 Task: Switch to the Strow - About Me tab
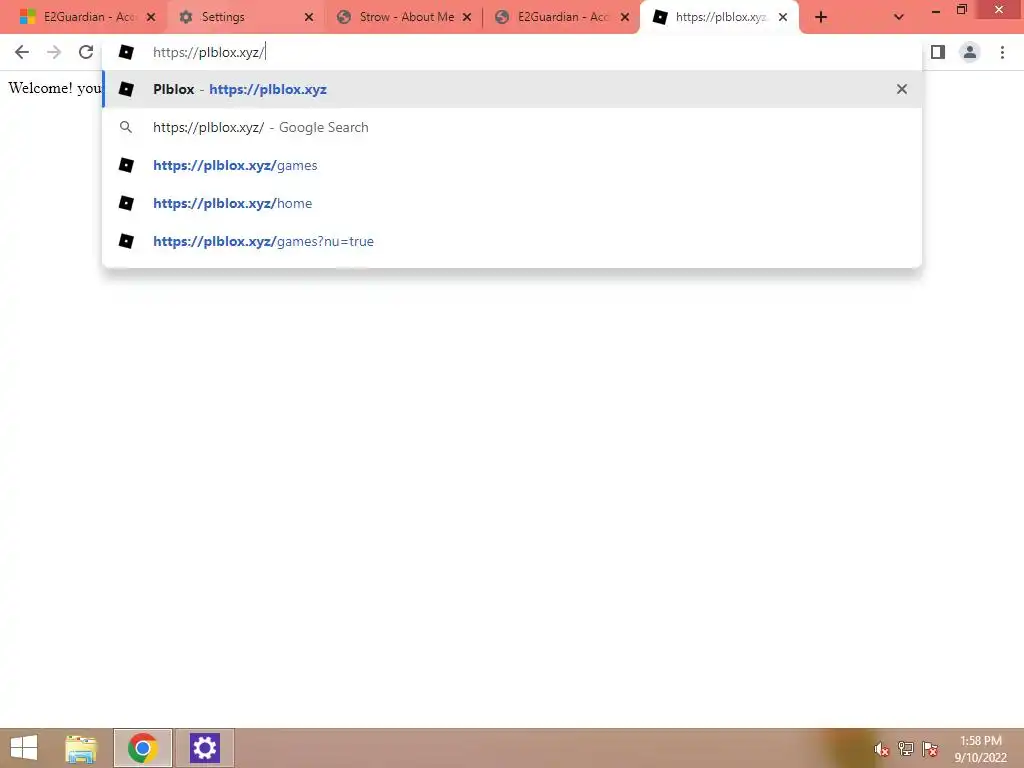tap(404, 17)
